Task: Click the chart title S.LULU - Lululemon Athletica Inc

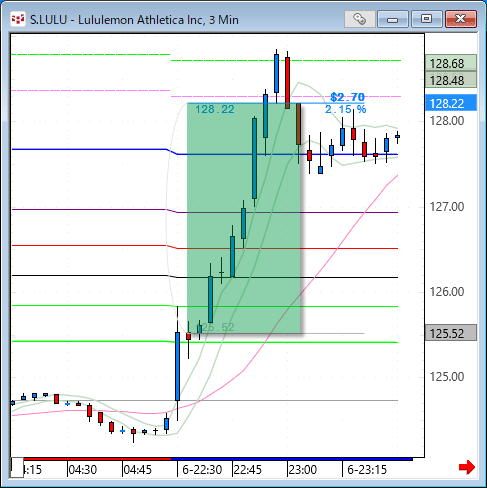Action: [134, 20]
